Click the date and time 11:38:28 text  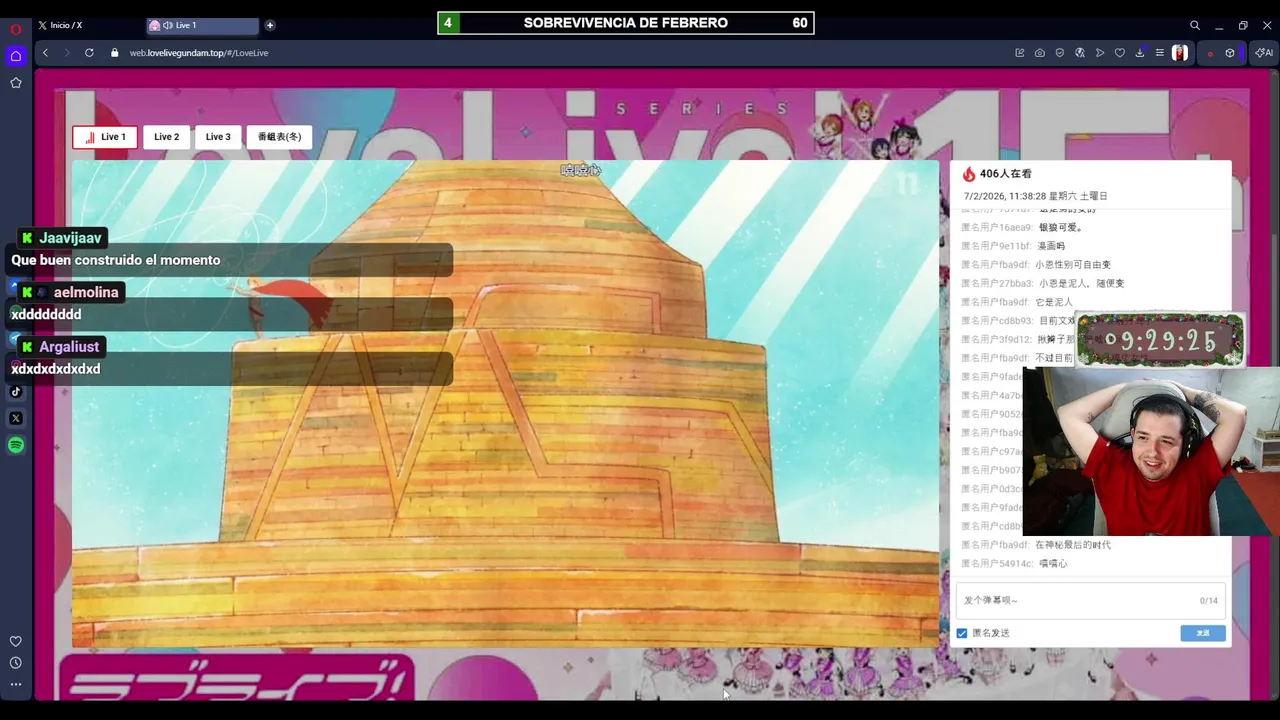(x=1035, y=196)
